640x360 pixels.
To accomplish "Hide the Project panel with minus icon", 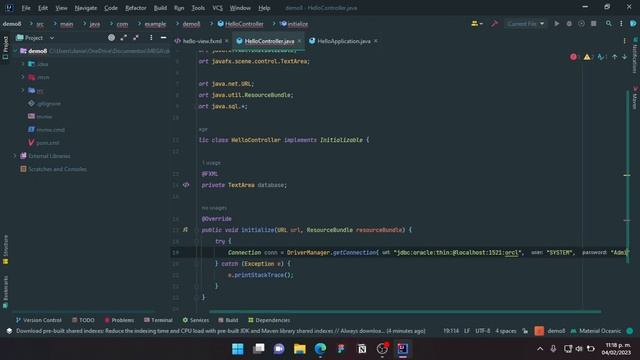I will 163,38.
